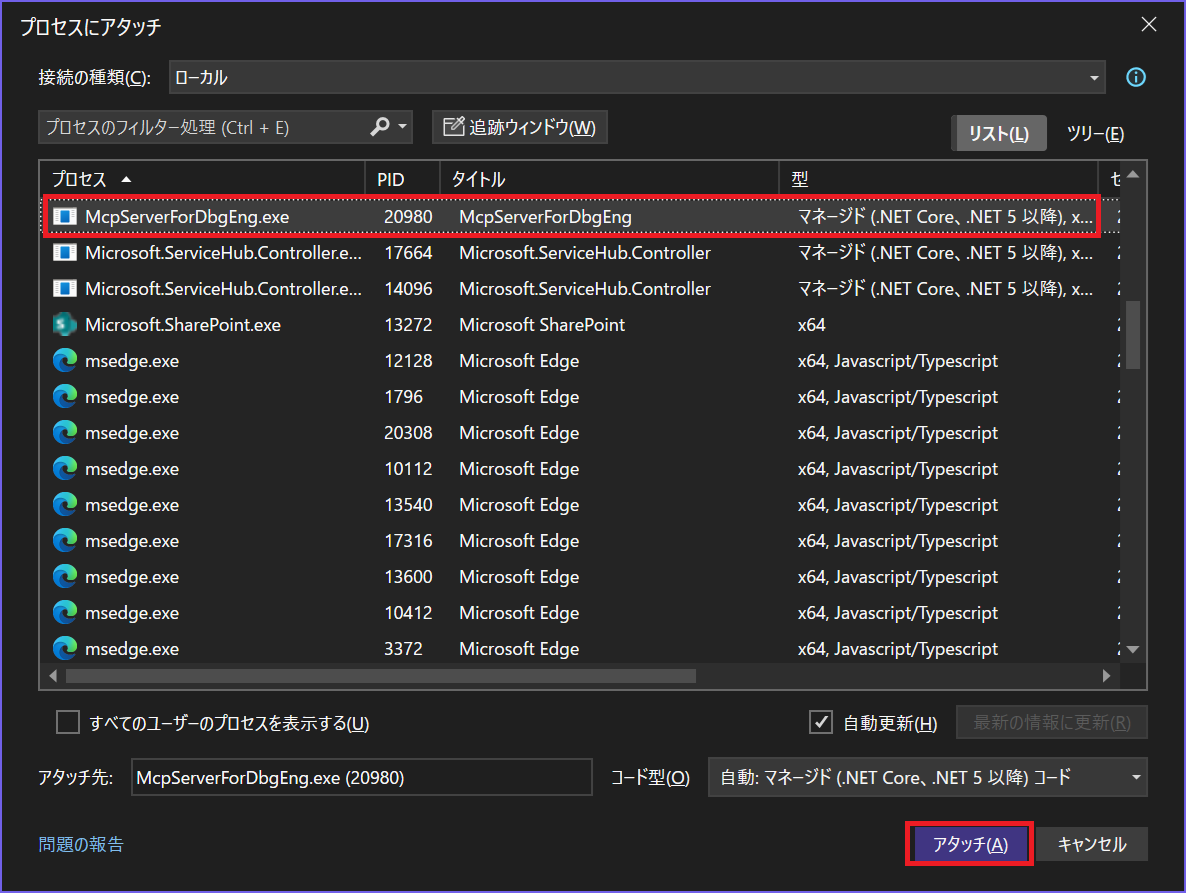Select the Microsoft SharePoint title cell
Viewport: 1186px width, 893px height.
coord(542,324)
